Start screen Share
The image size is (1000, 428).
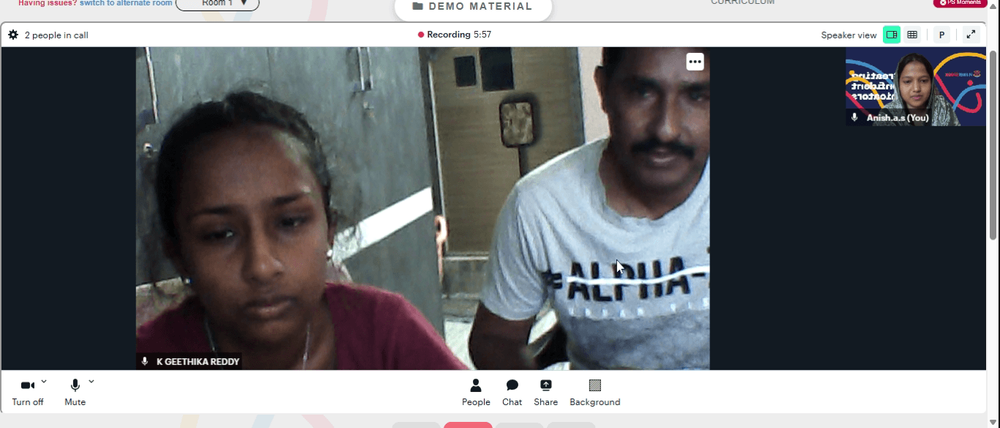click(x=546, y=392)
